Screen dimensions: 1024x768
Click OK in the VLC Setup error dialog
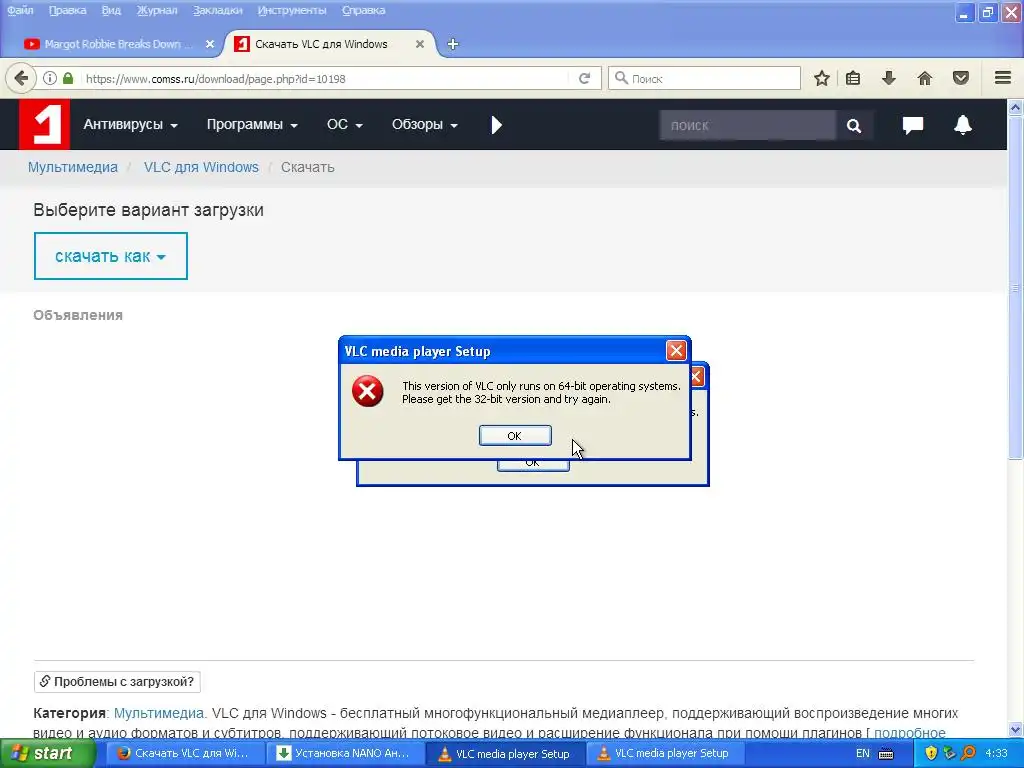click(x=515, y=436)
